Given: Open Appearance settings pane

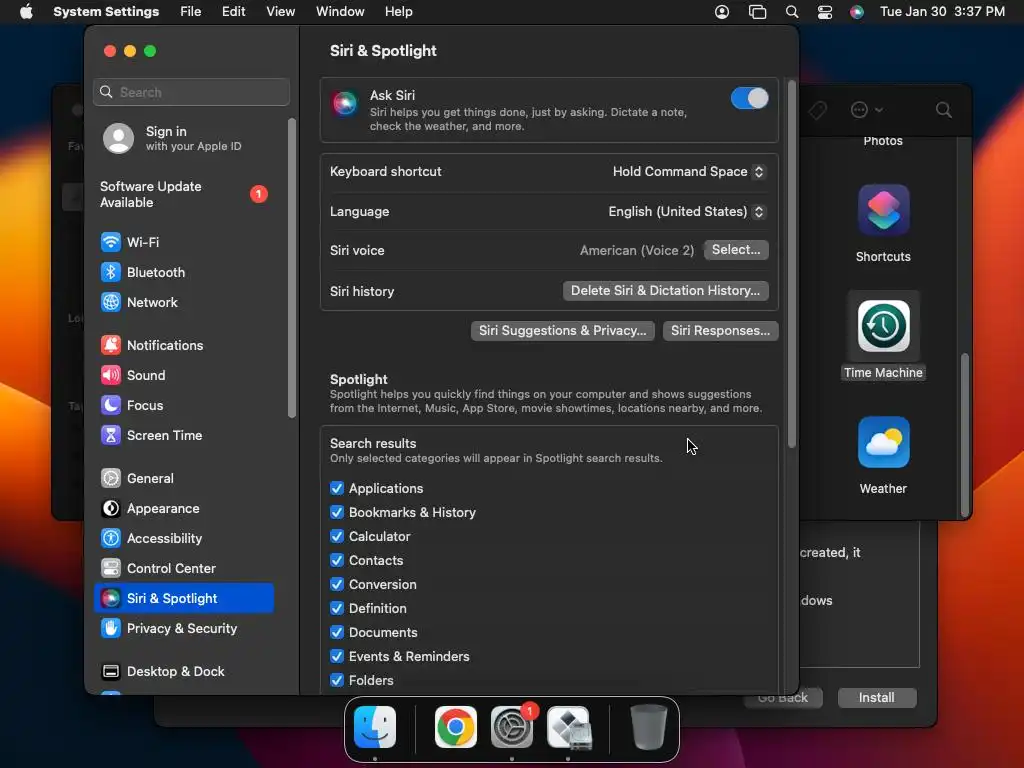Looking at the screenshot, I should [x=184, y=509].
